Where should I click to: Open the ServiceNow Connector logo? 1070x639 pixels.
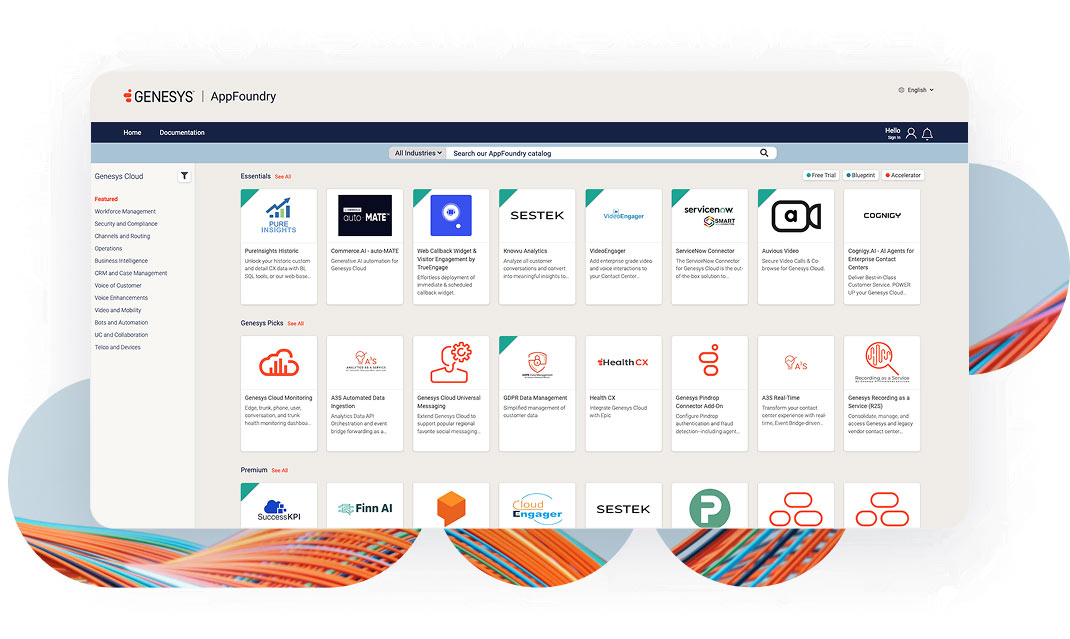[x=710, y=216]
